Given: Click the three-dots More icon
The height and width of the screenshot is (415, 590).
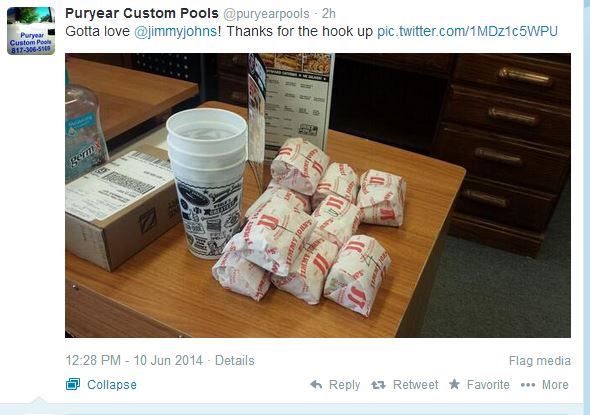Looking at the screenshot, I should pyautogui.click(x=528, y=385).
